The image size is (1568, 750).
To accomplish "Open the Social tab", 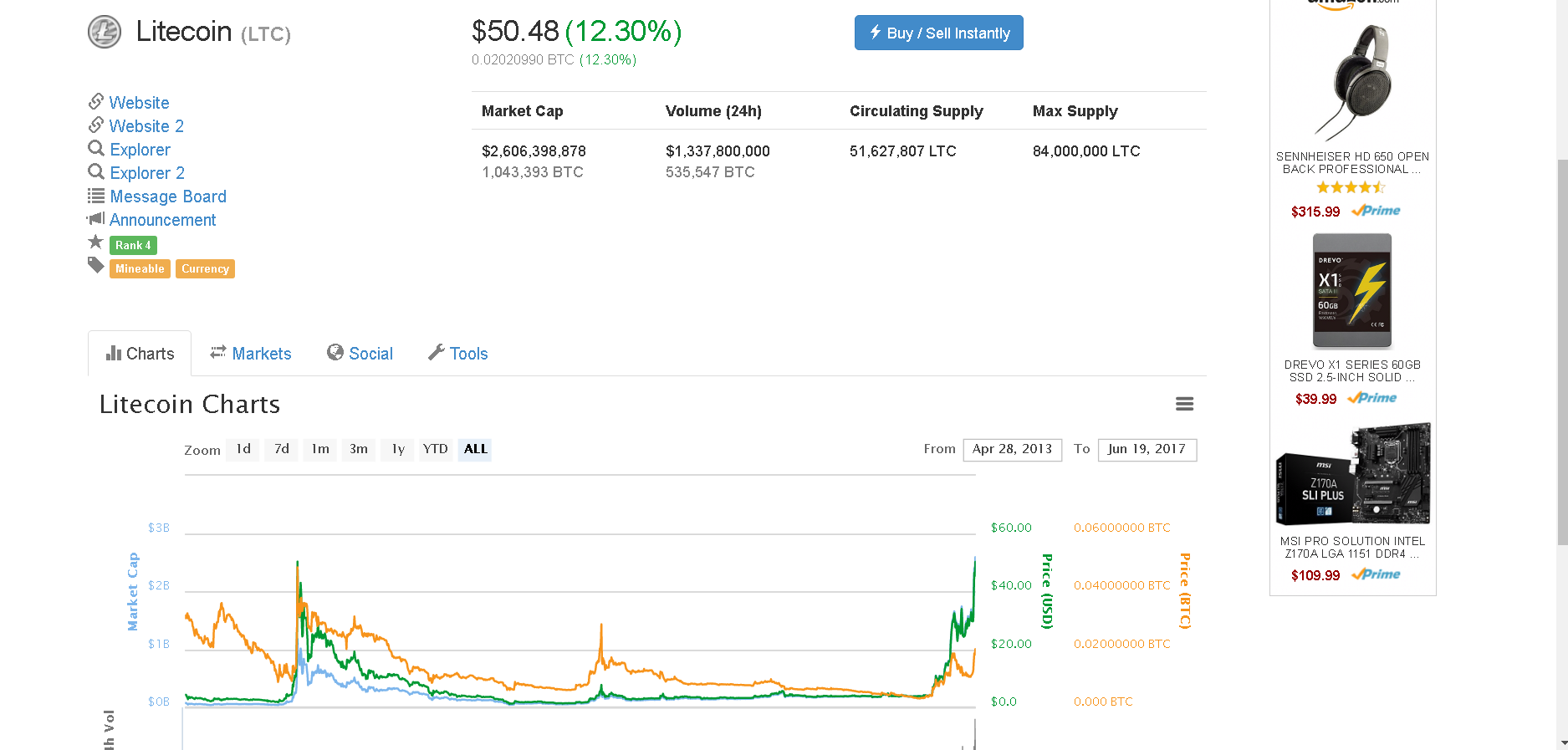I will (x=360, y=354).
